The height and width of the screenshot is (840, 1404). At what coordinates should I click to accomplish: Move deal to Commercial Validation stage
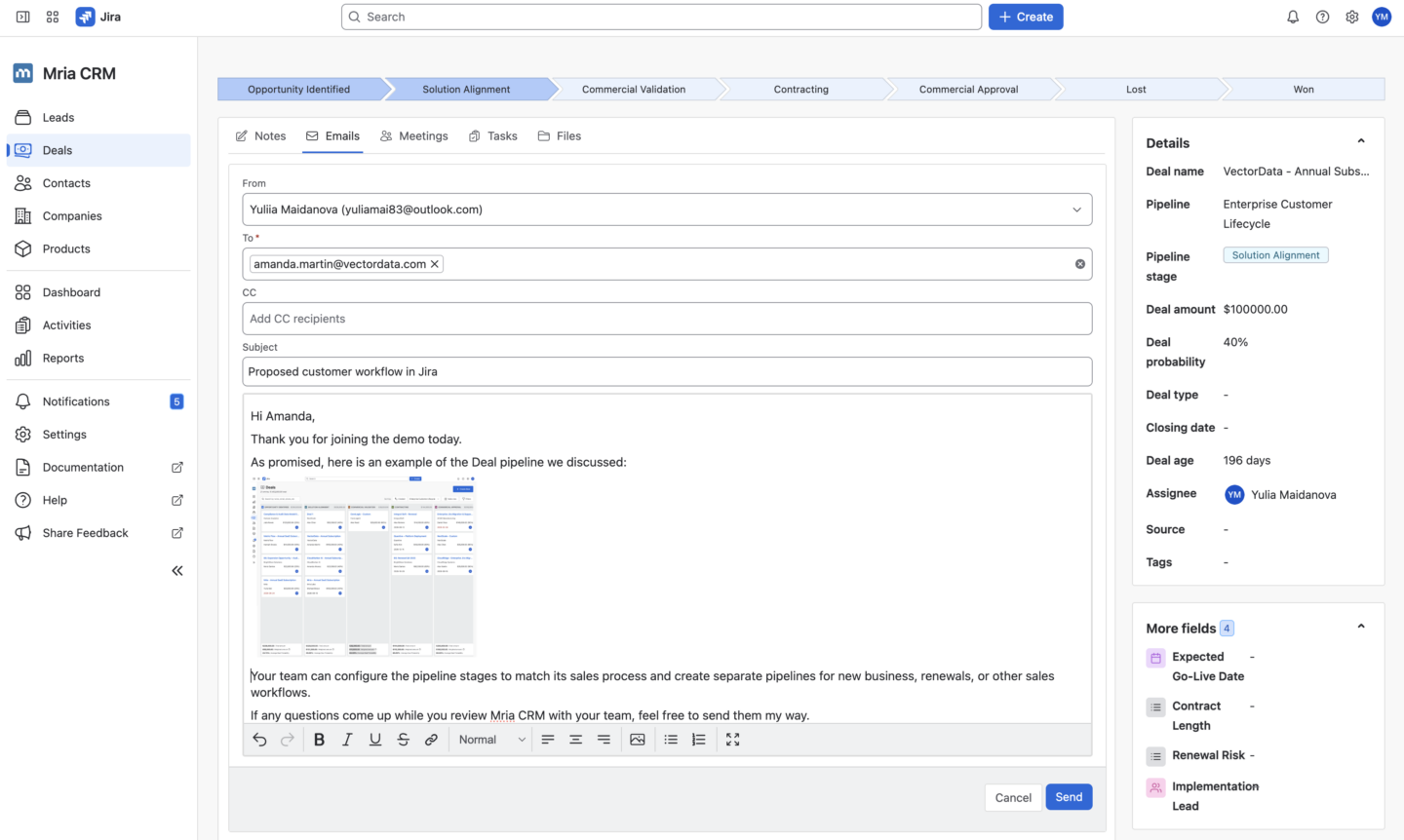634,90
